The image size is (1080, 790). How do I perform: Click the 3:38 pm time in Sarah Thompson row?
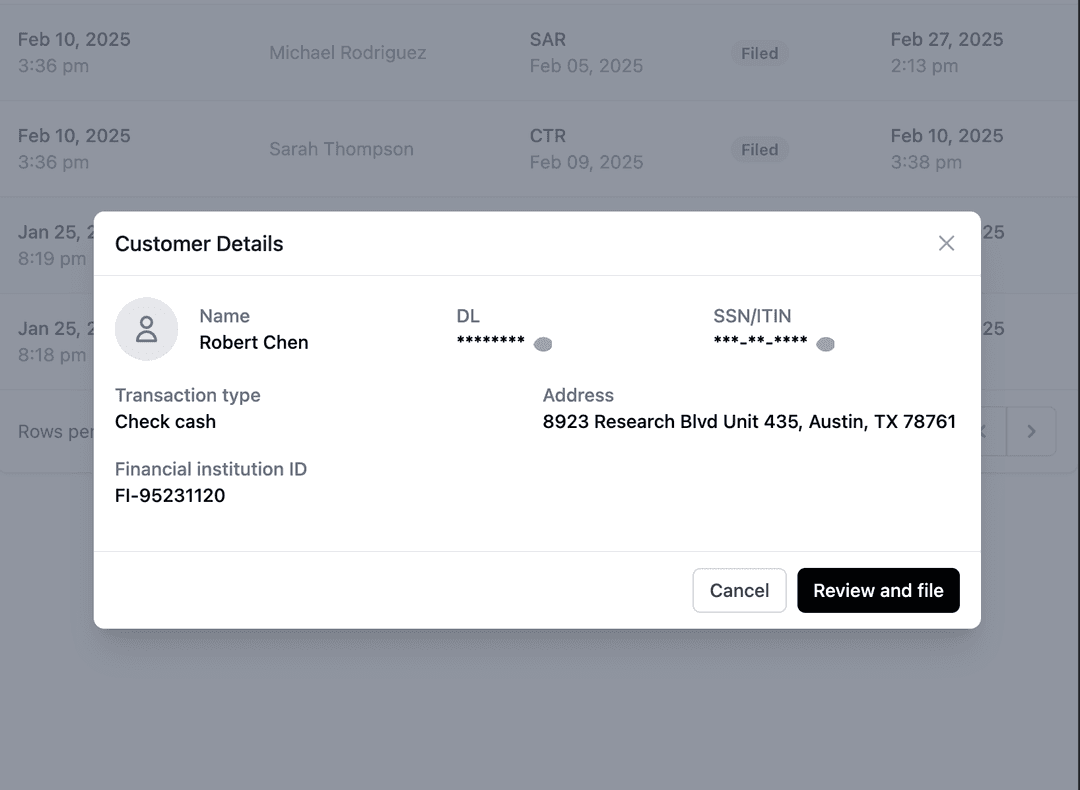tap(926, 162)
